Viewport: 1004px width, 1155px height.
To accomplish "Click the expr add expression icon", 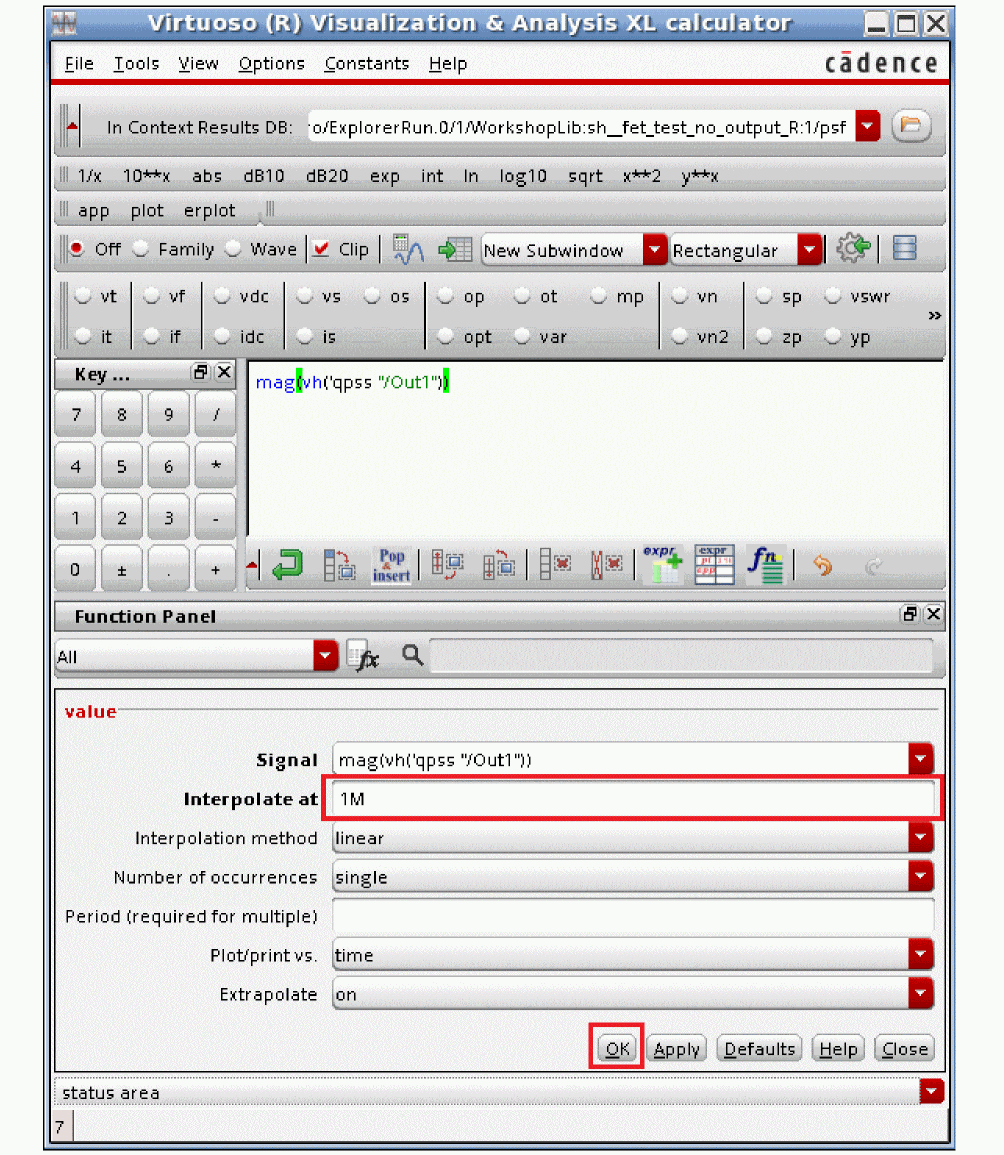I will coord(662,565).
